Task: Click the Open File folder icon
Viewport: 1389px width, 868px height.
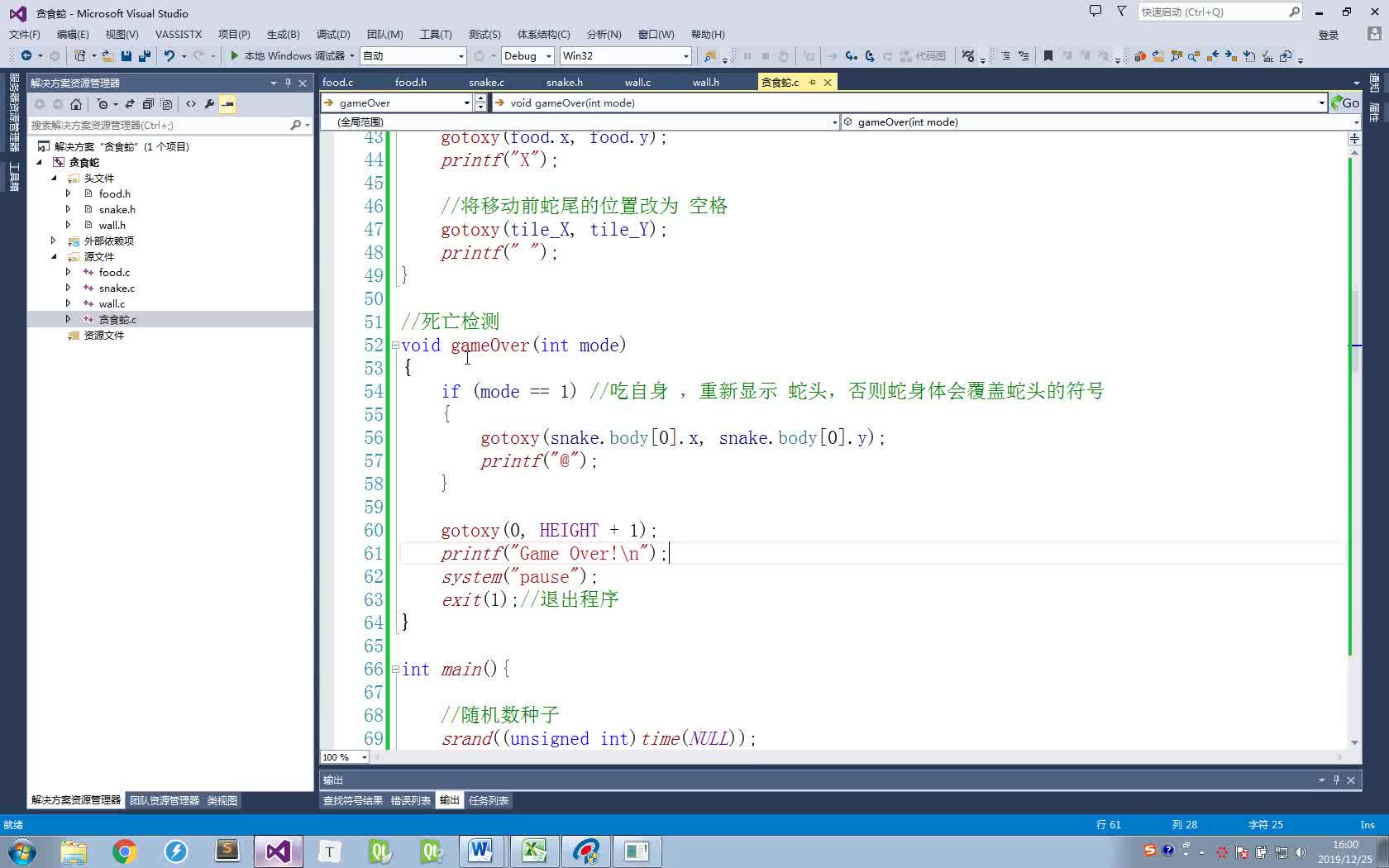Action: click(108, 55)
